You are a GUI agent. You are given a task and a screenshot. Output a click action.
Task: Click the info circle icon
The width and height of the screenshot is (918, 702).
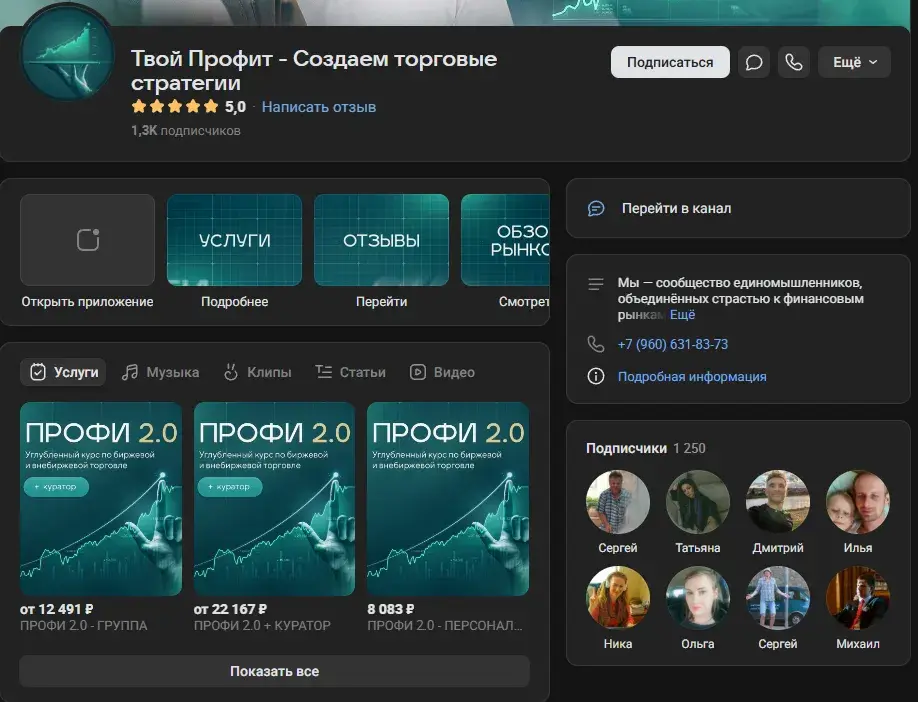595,376
